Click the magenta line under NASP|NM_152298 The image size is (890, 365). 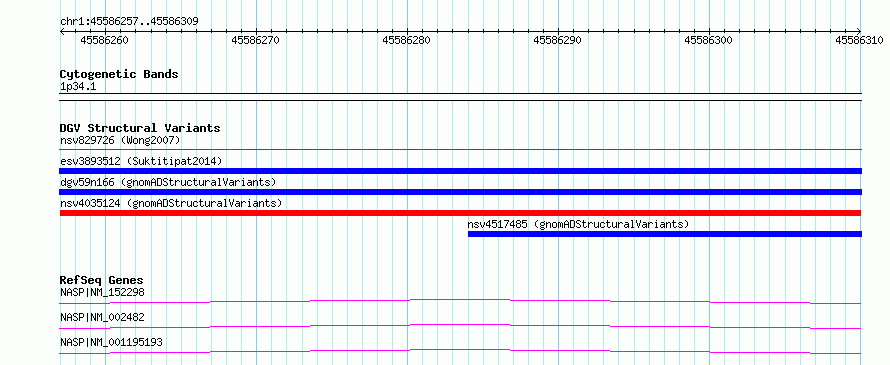[x=460, y=301]
